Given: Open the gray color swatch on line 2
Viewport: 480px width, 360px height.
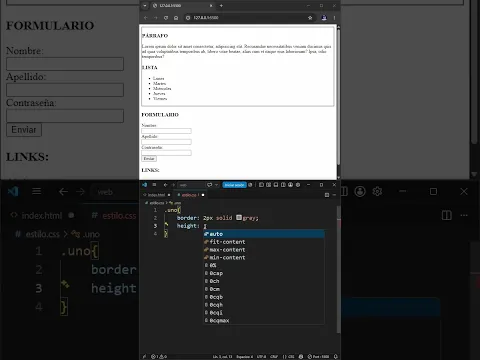Looking at the screenshot, I should [239, 218].
